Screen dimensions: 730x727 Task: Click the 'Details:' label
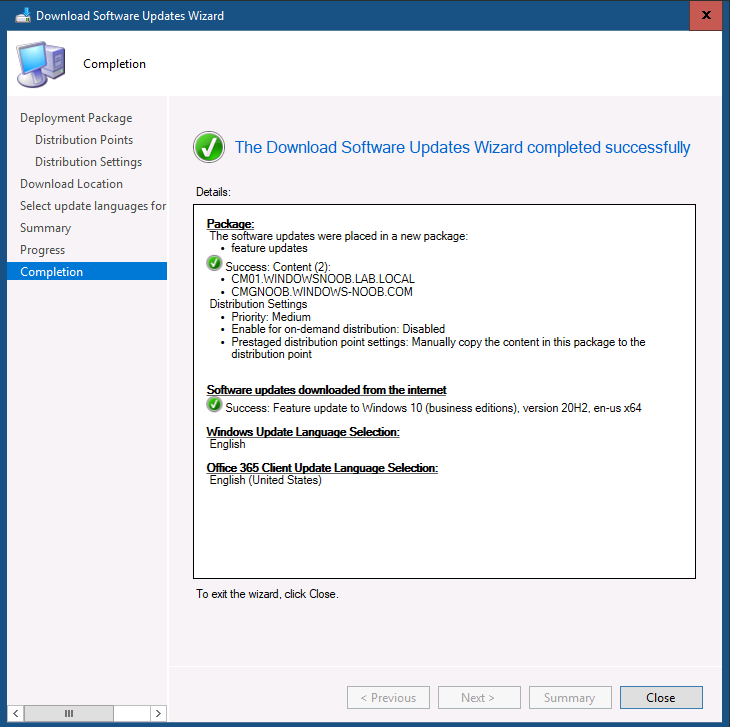tap(213, 192)
